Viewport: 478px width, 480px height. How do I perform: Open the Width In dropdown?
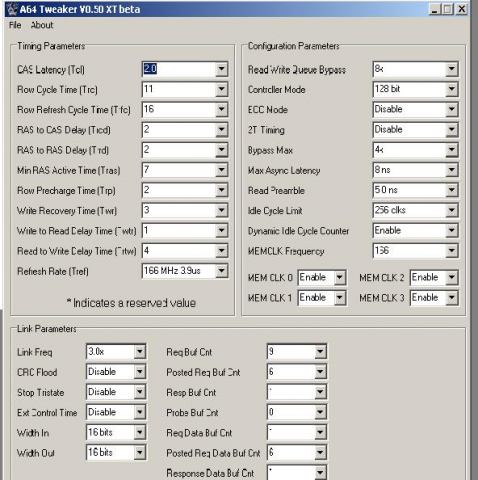(139, 433)
